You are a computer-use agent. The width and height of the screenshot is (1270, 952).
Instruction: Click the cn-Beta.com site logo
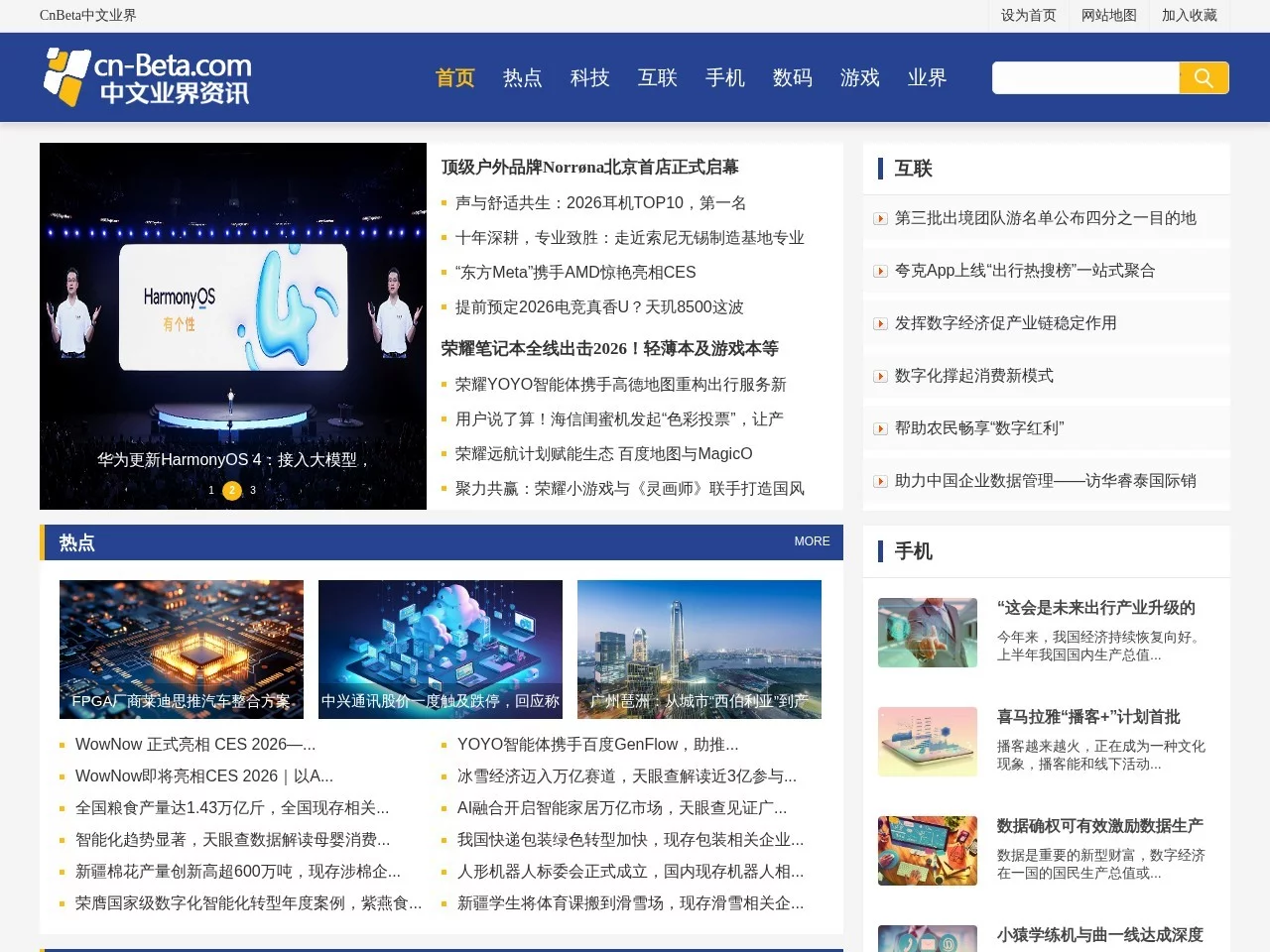pos(147,77)
